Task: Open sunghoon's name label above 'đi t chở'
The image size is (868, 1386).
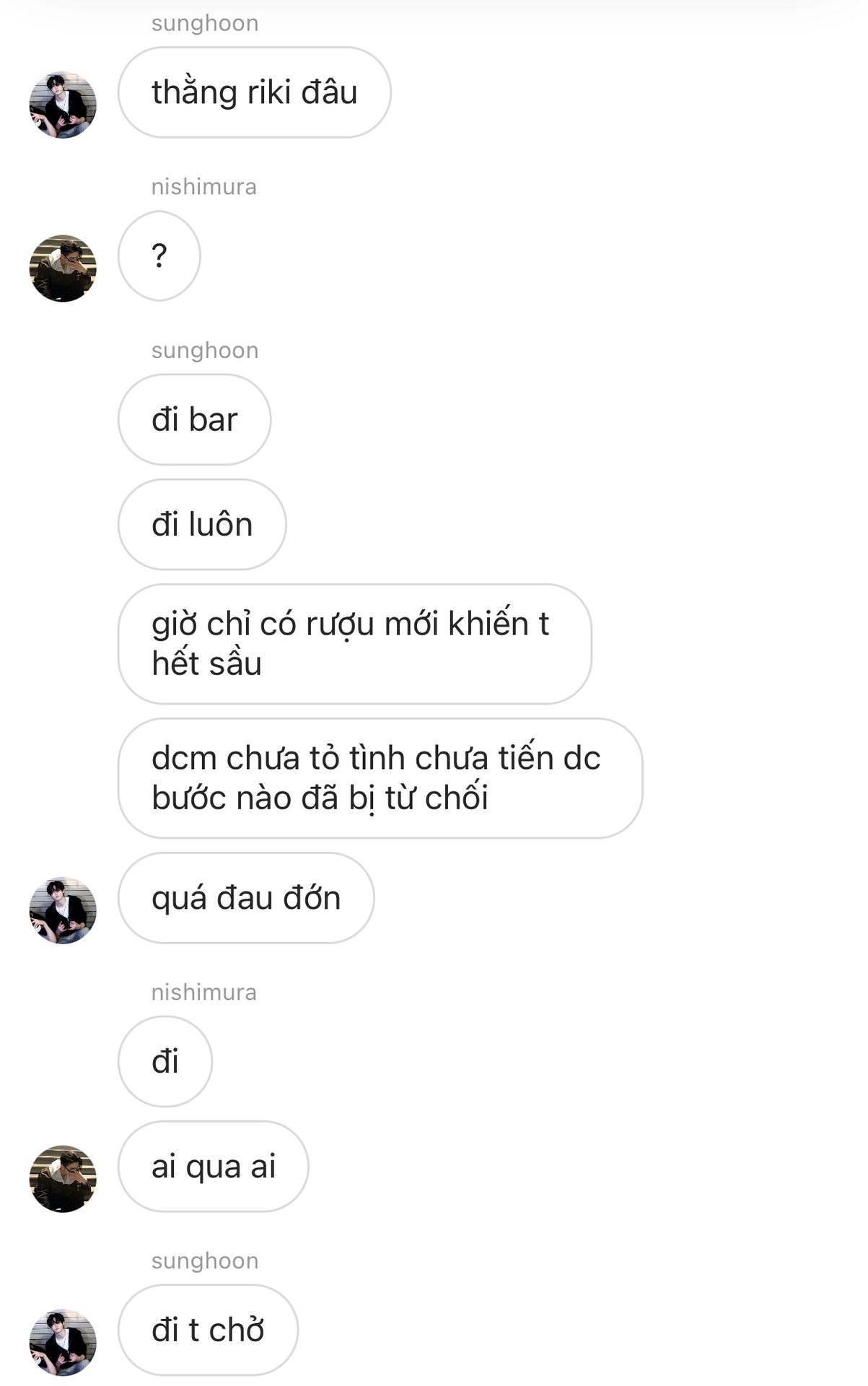Action: pos(205,1261)
